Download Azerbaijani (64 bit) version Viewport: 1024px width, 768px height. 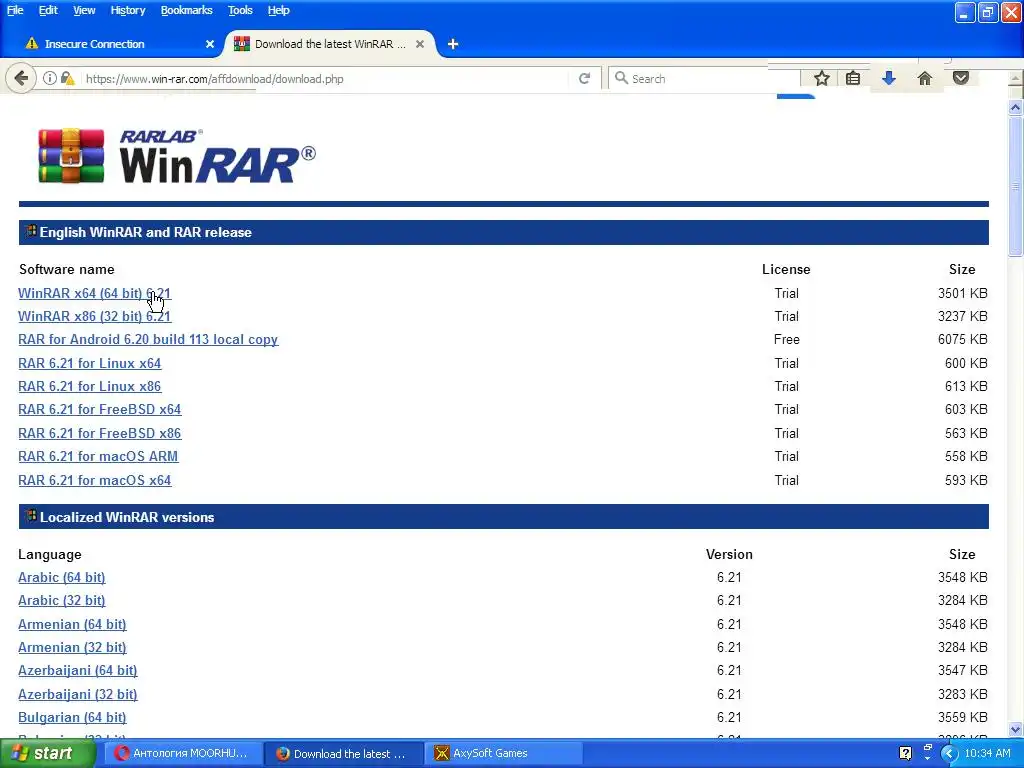[x=78, y=671]
